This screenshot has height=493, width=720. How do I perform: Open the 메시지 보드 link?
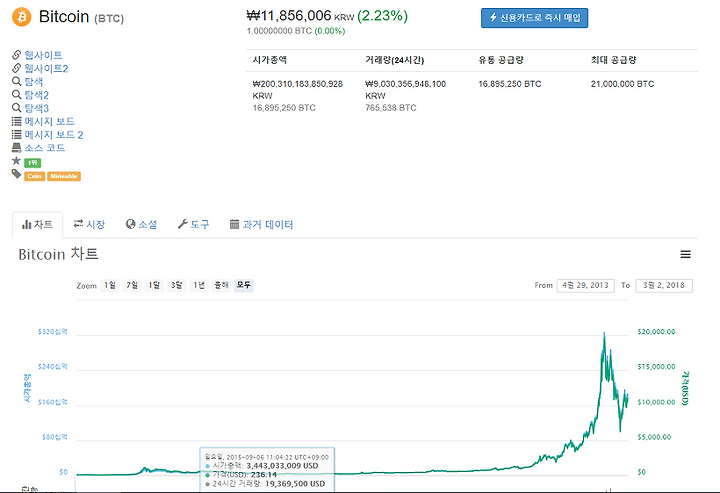pos(50,122)
